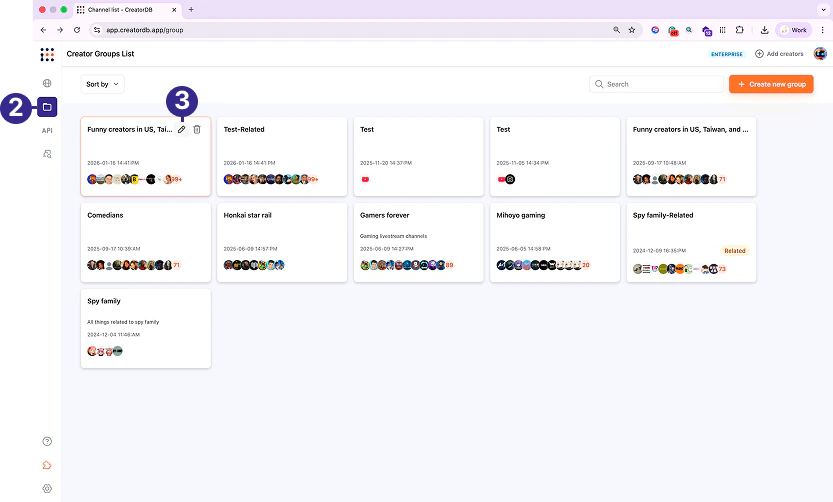This screenshot has width=833, height=502.
Task: Click 'All things related to spy family' description
Action: (x=123, y=322)
